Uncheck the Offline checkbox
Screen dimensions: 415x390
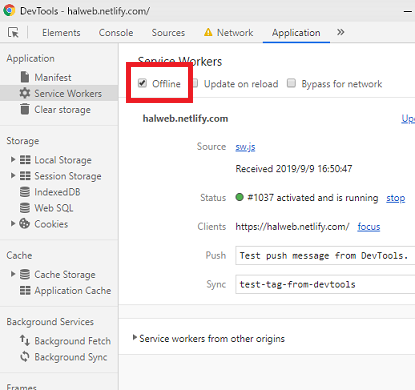click(x=142, y=83)
